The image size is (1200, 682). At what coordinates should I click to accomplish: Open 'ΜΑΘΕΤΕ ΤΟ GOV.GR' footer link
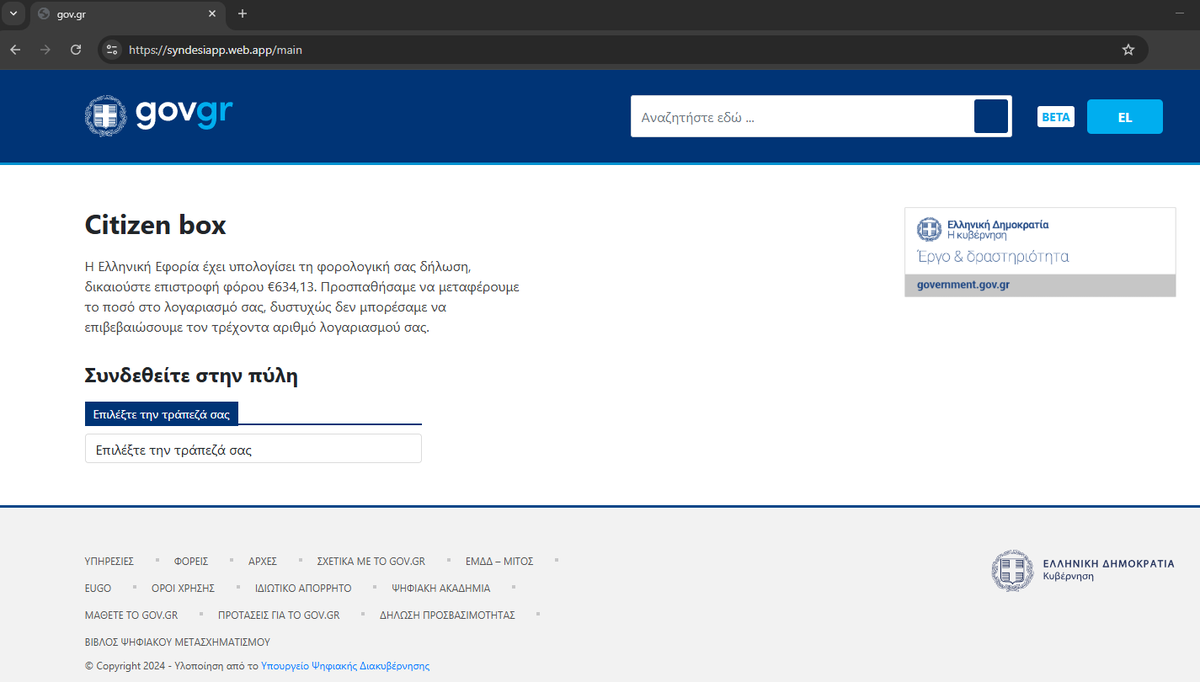click(x=131, y=615)
